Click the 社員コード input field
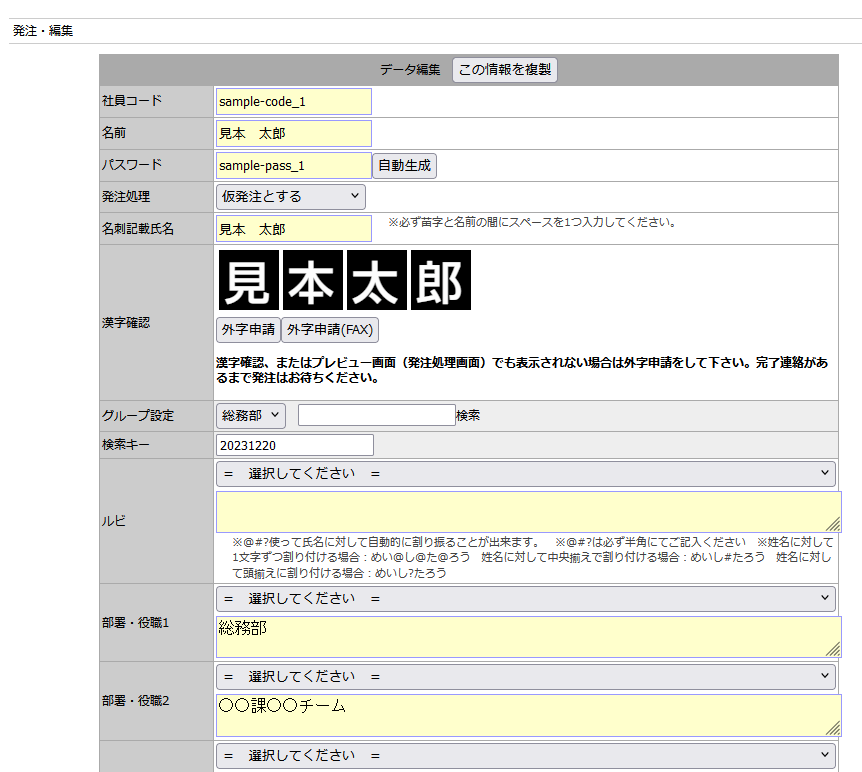Screen dimensions: 862x772 click(293, 102)
